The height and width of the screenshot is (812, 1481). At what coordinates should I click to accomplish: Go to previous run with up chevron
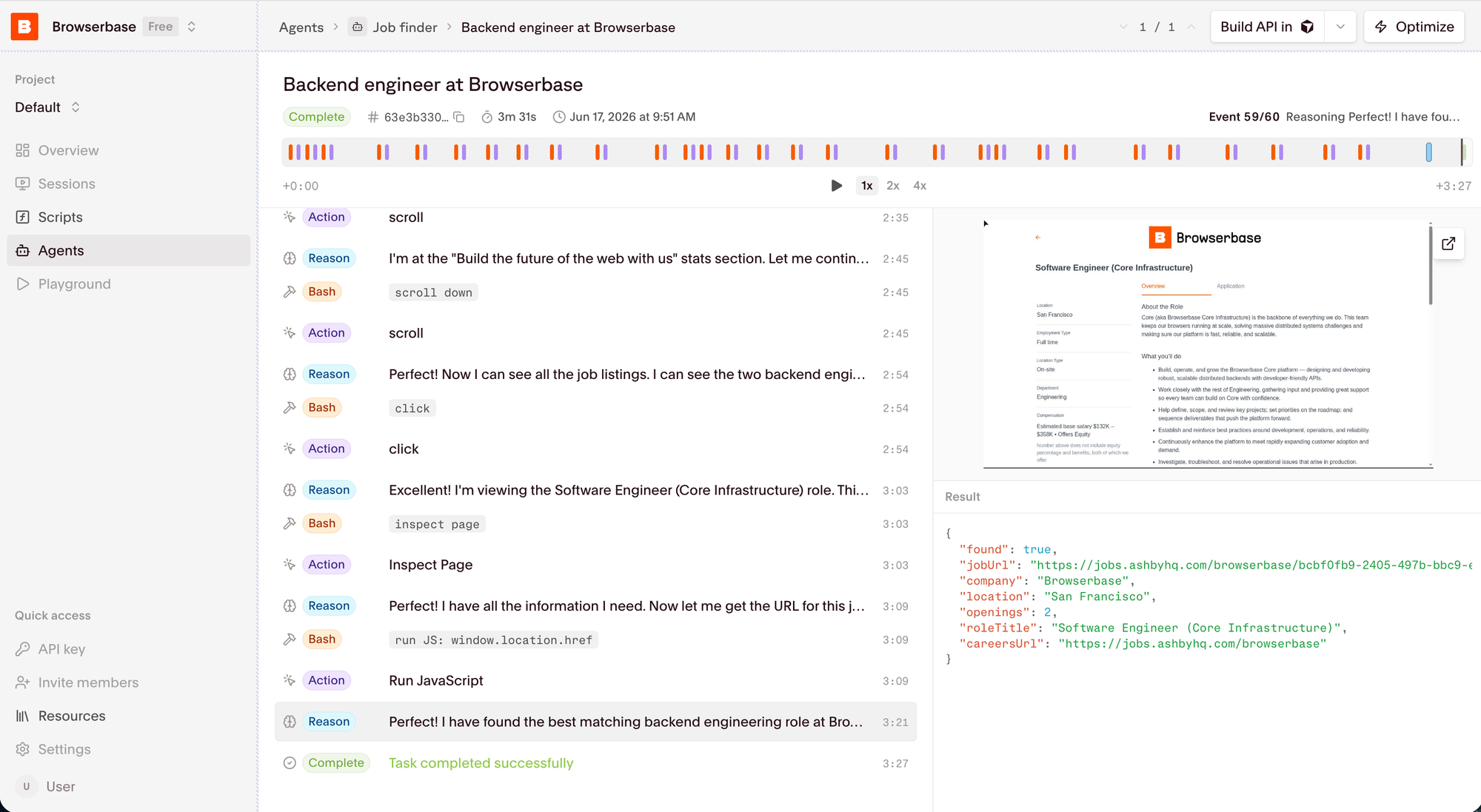(1191, 27)
